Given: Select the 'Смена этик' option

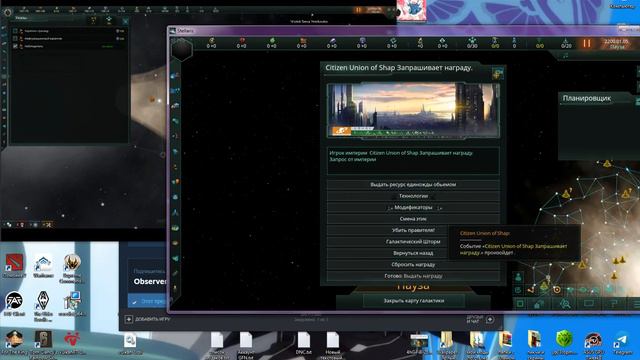Looking at the screenshot, I should click(x=413, y=219).
